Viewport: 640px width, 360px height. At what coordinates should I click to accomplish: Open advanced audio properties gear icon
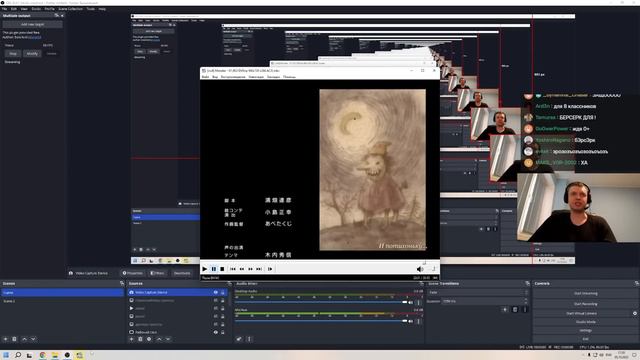click(x=239, y=339)
